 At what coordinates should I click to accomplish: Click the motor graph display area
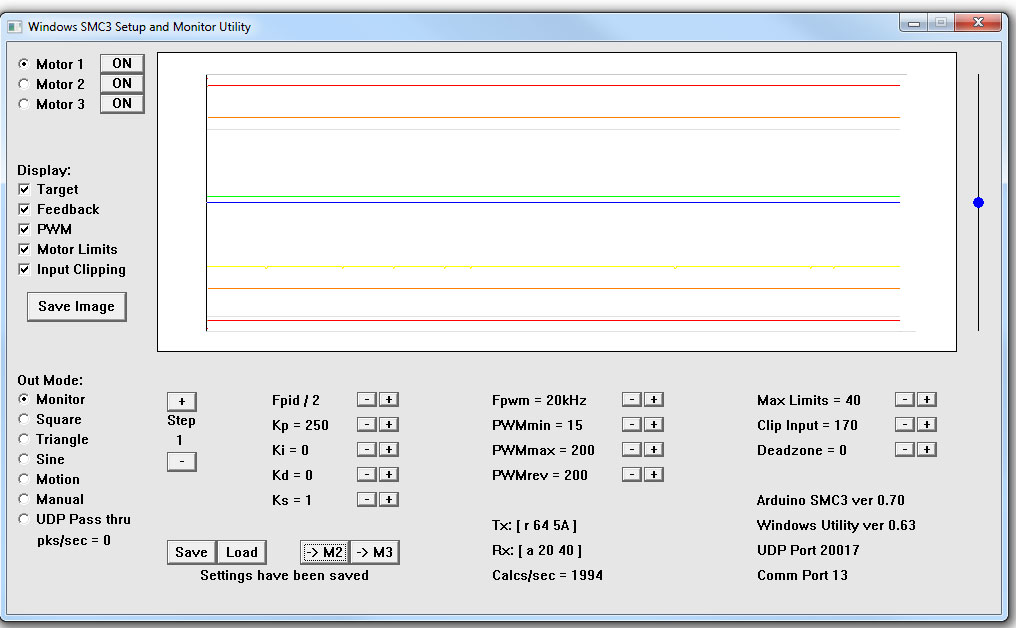557,202
